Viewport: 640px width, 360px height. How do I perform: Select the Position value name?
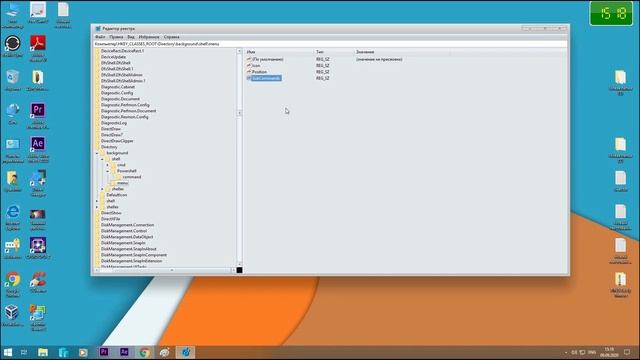tap(259, 72)
